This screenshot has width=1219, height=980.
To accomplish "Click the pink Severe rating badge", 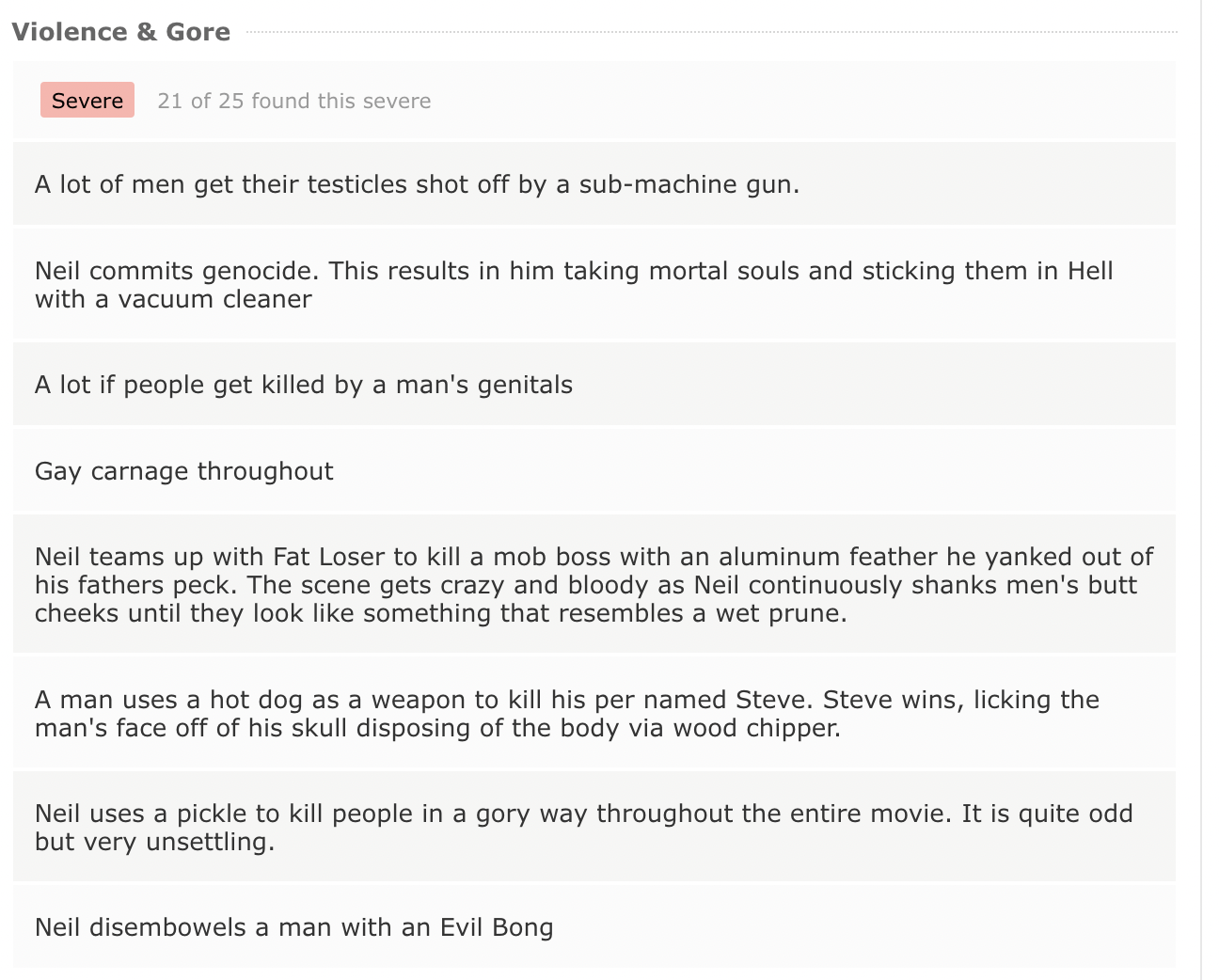I will 87,101.
